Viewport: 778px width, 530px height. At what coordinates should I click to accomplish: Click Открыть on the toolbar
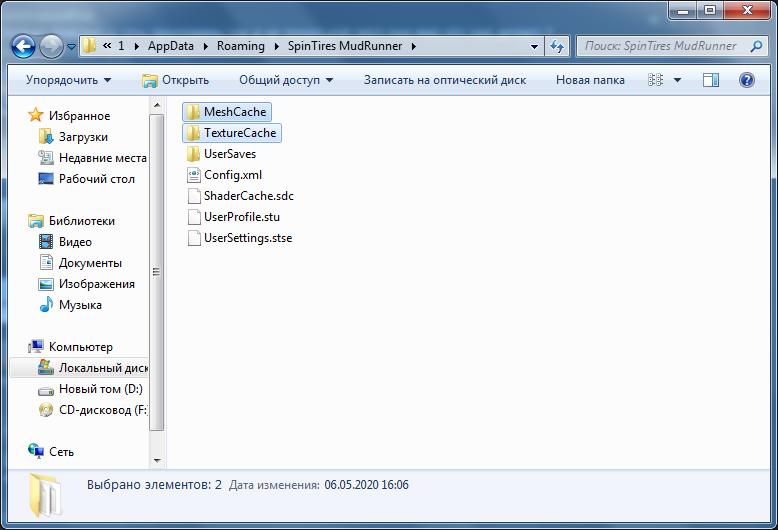pos(176,80)
